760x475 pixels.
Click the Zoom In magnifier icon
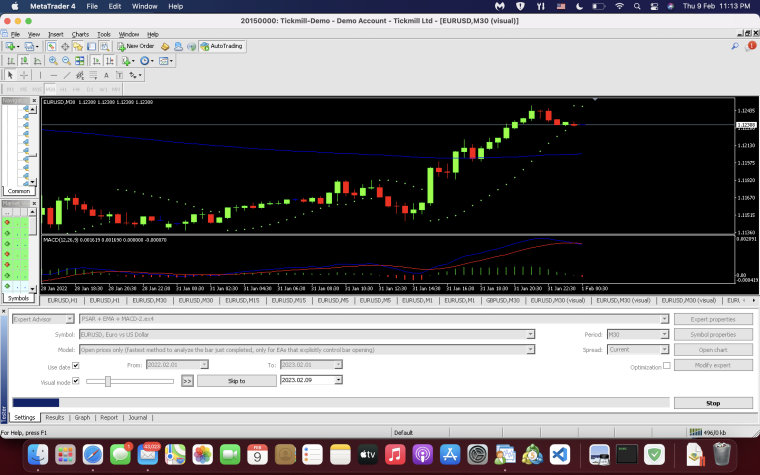[53, 61]
